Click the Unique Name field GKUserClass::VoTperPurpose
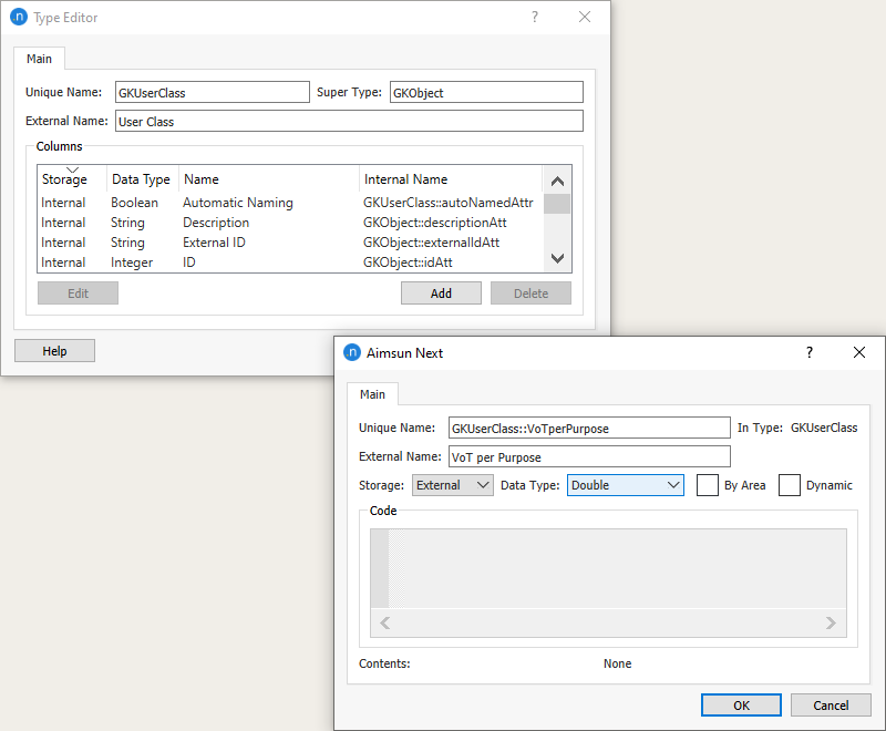 589,428
